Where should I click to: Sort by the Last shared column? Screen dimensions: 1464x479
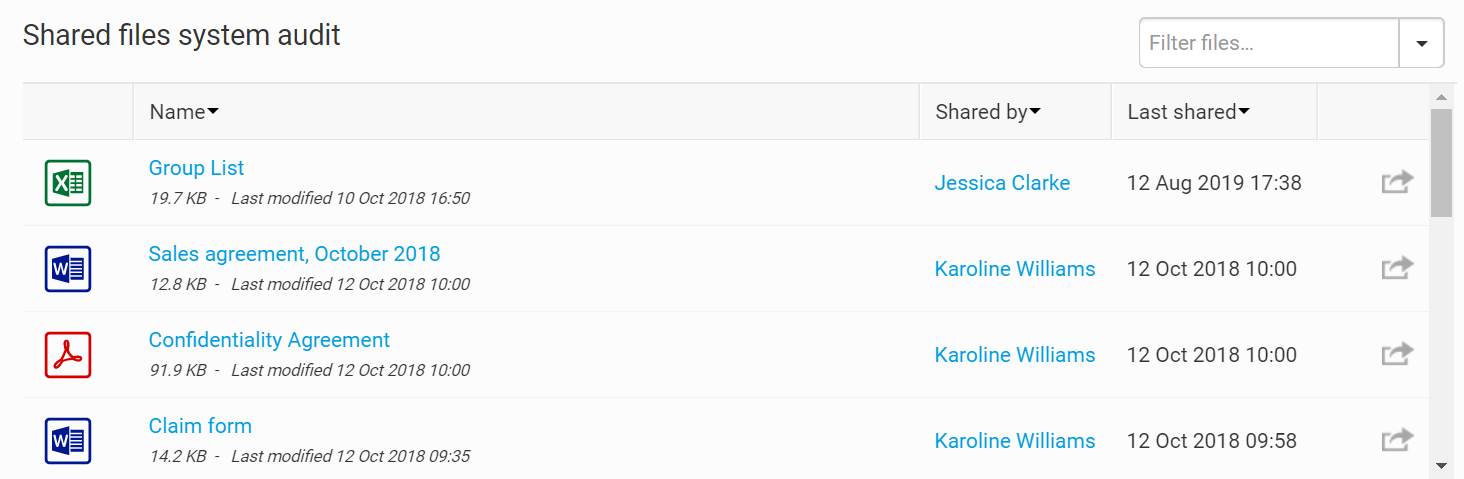click(x=1188, y=112)
